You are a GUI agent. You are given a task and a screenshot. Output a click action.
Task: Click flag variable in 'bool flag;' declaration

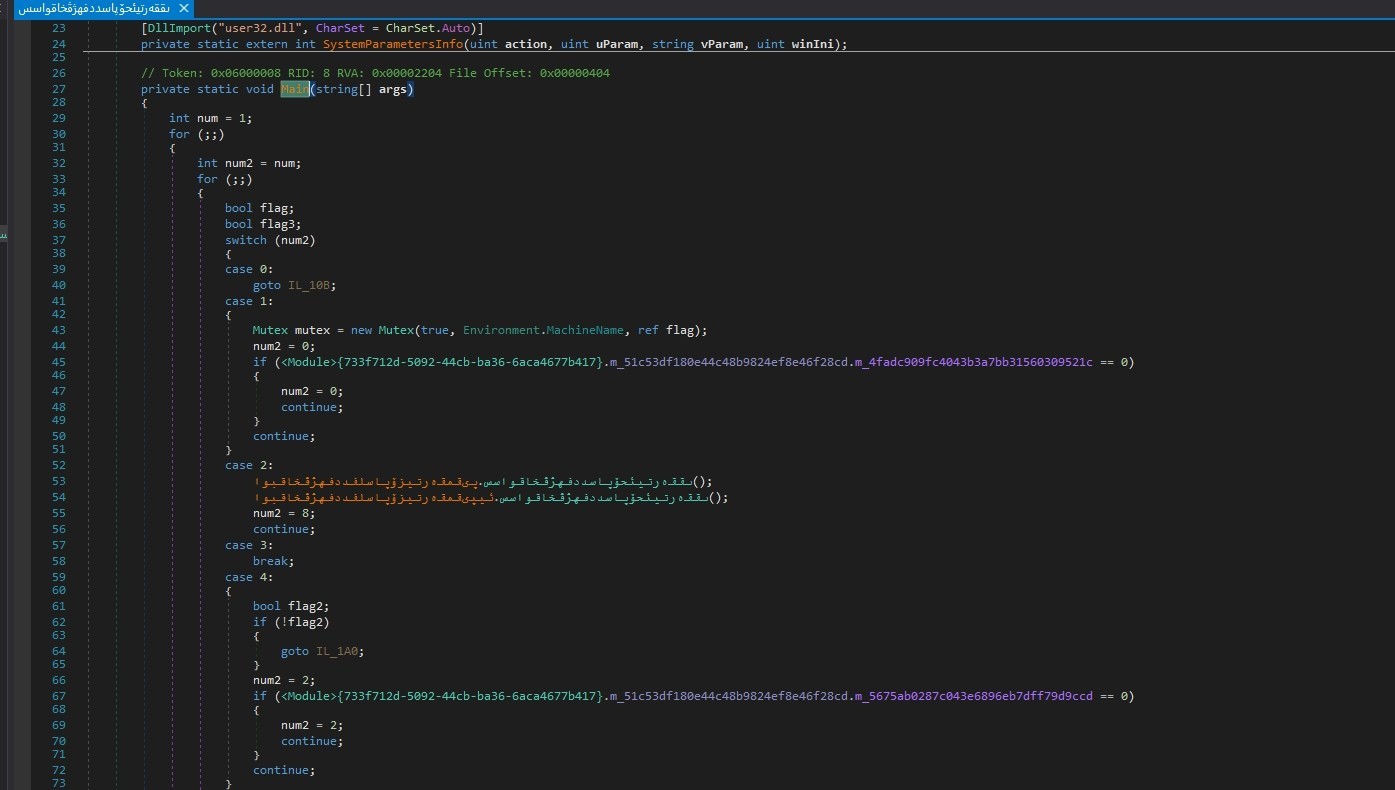pos(274,208)
